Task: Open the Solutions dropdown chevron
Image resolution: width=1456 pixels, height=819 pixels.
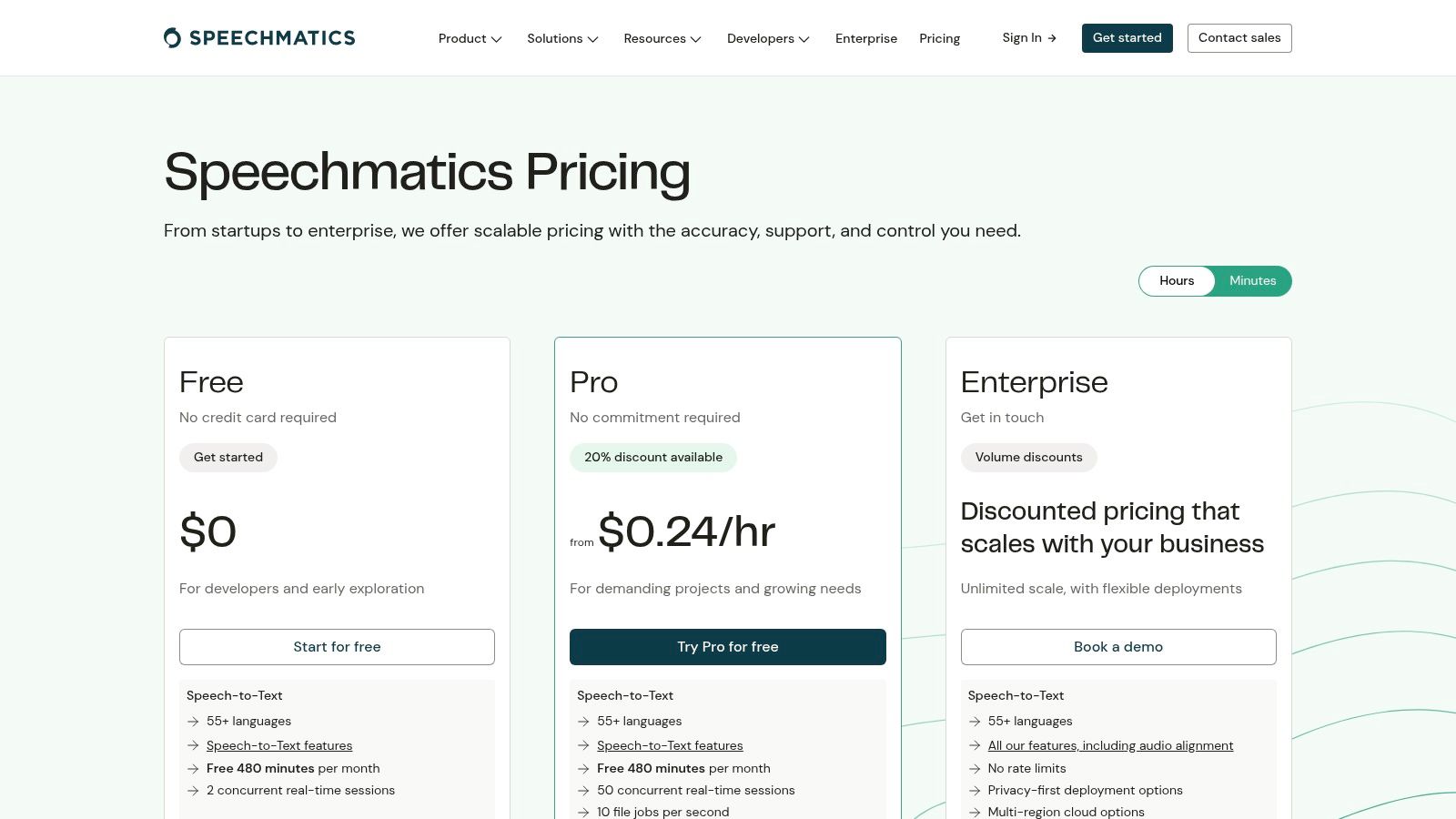Action: tap(592, 39)
